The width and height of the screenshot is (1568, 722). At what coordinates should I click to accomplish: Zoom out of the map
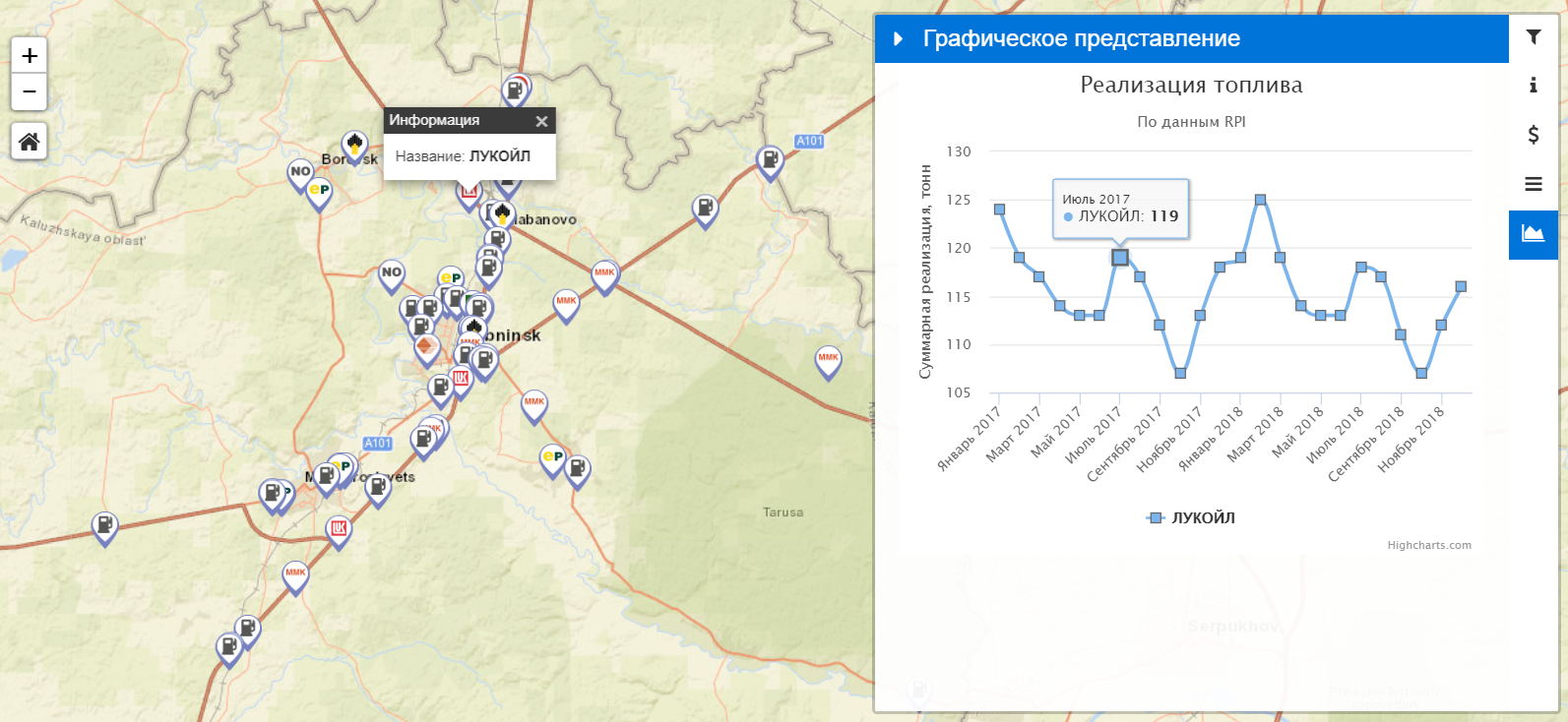30,92
